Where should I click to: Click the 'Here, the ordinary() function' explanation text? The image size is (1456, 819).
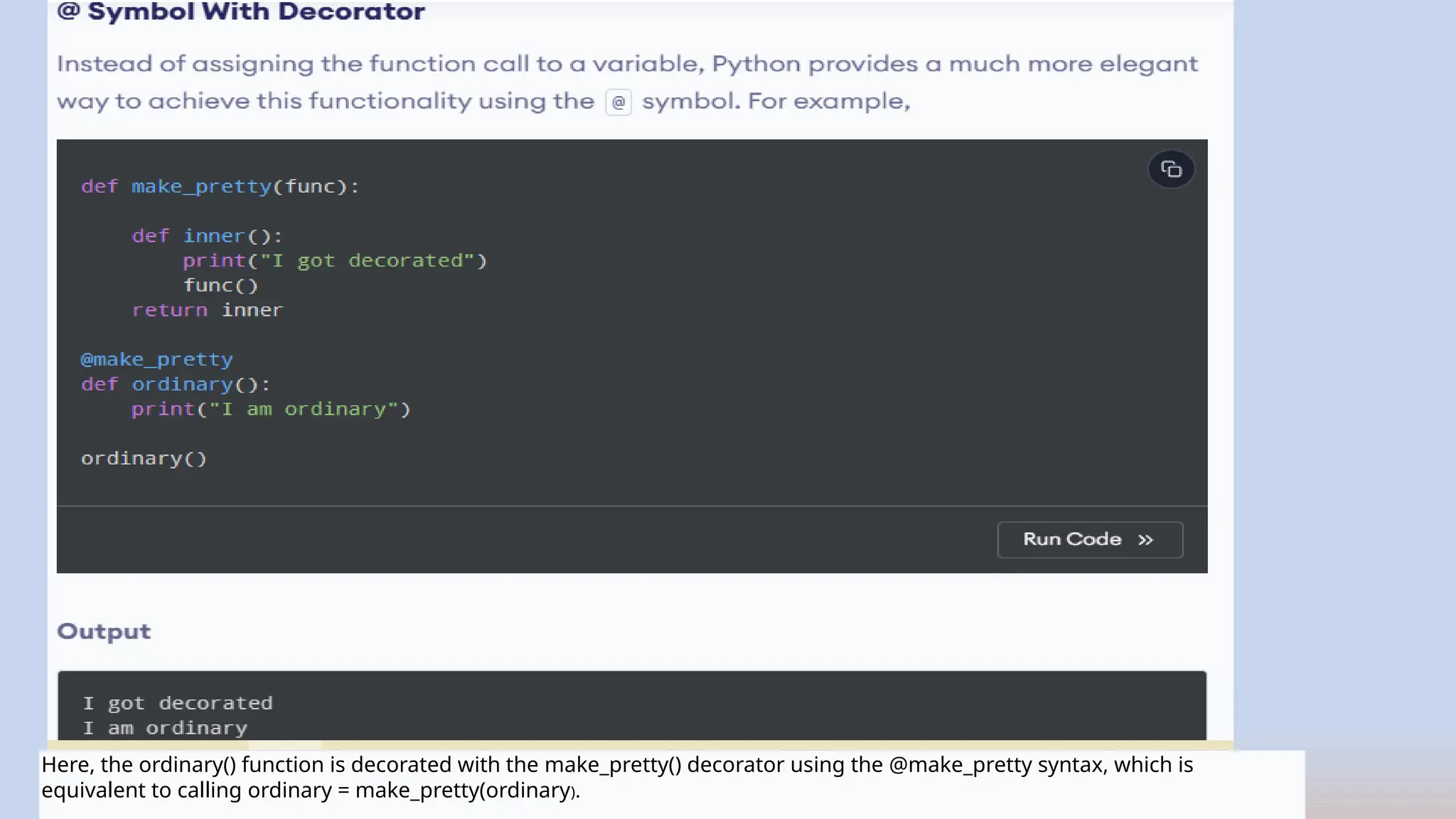coord(617,777)
